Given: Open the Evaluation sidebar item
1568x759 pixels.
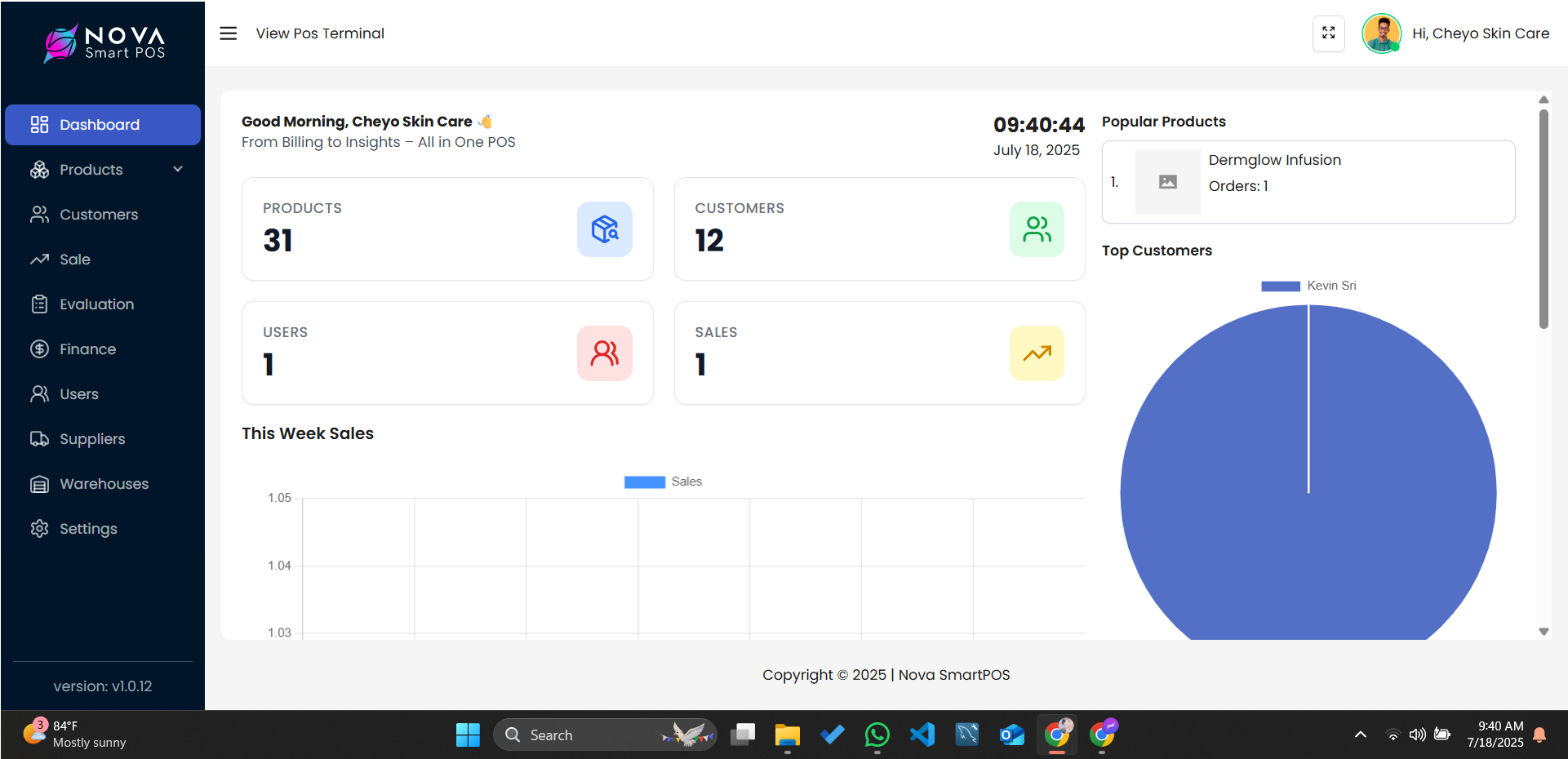Looking at the screenshot, I should (x=103, y=304).
